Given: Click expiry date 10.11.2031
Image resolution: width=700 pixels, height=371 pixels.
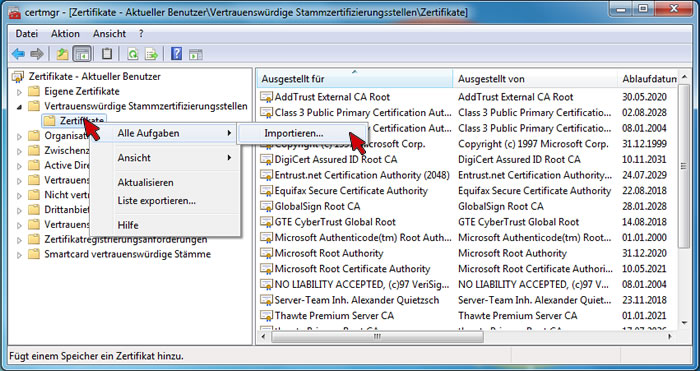Looking at the screenshot, I should click(x=644, y=159).
